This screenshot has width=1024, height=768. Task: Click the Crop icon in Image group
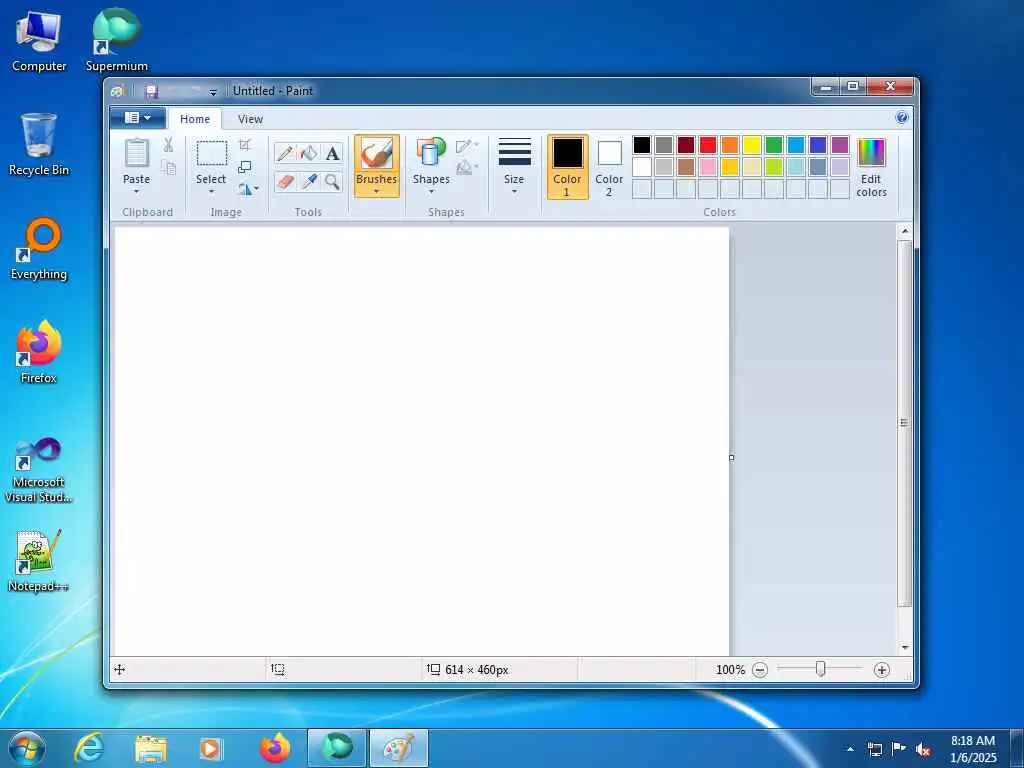point(245,145)
